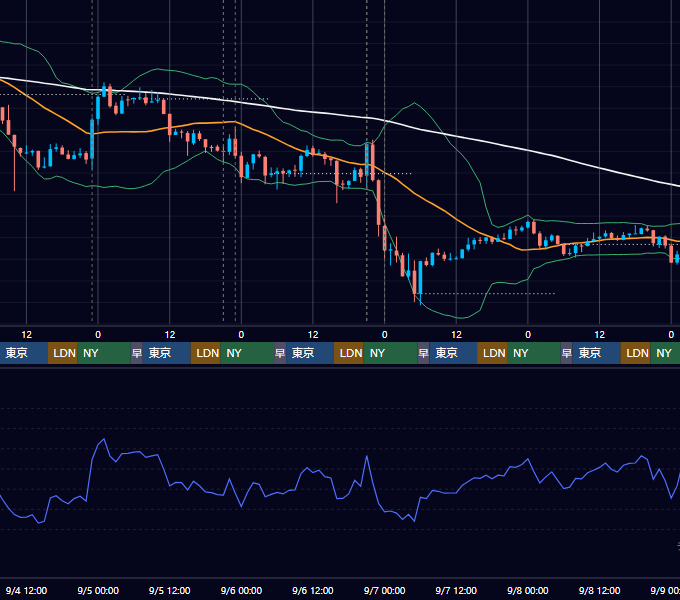
Task: Select the LDN session block on 9/5
Action: (206, 353)
